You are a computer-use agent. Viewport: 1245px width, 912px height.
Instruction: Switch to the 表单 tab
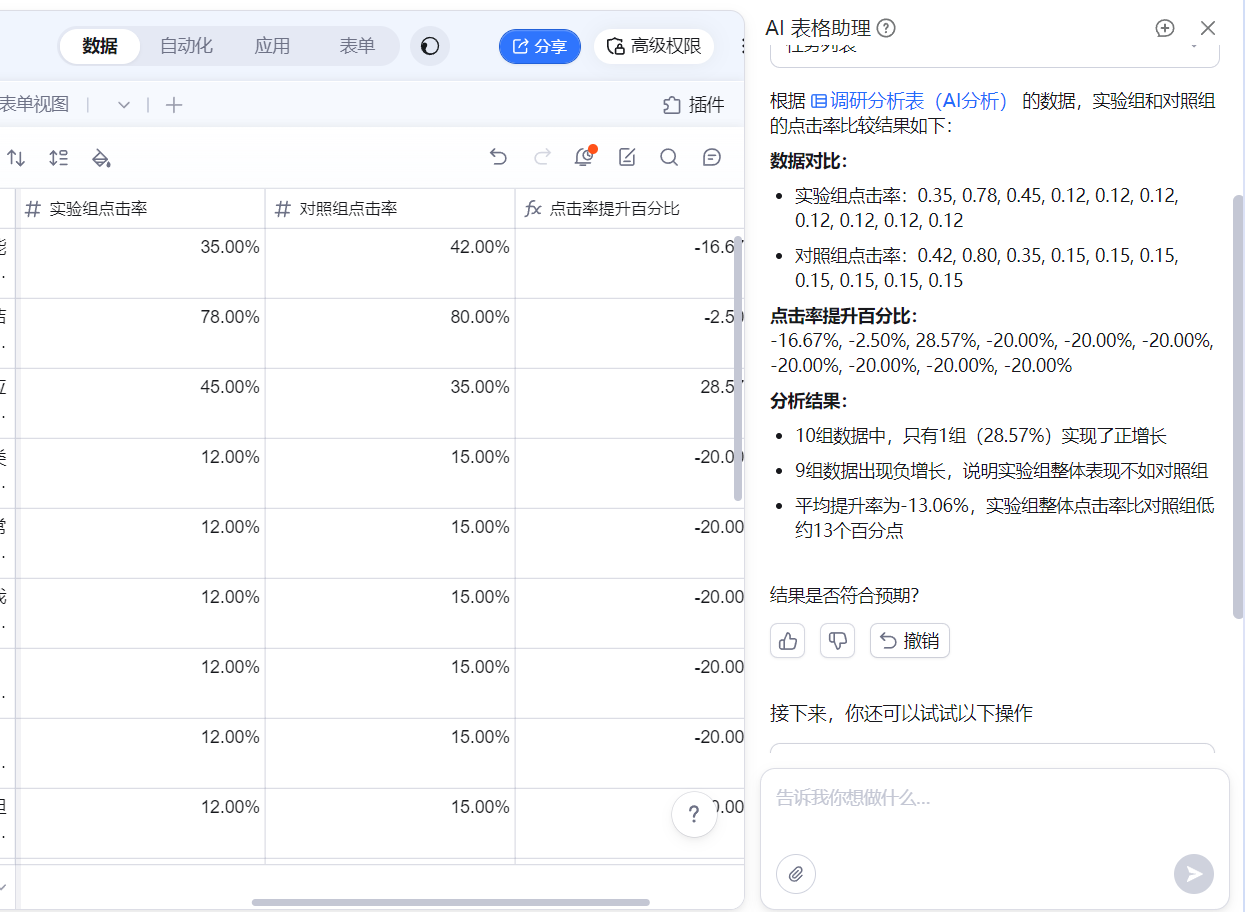(x=357, y=46)
